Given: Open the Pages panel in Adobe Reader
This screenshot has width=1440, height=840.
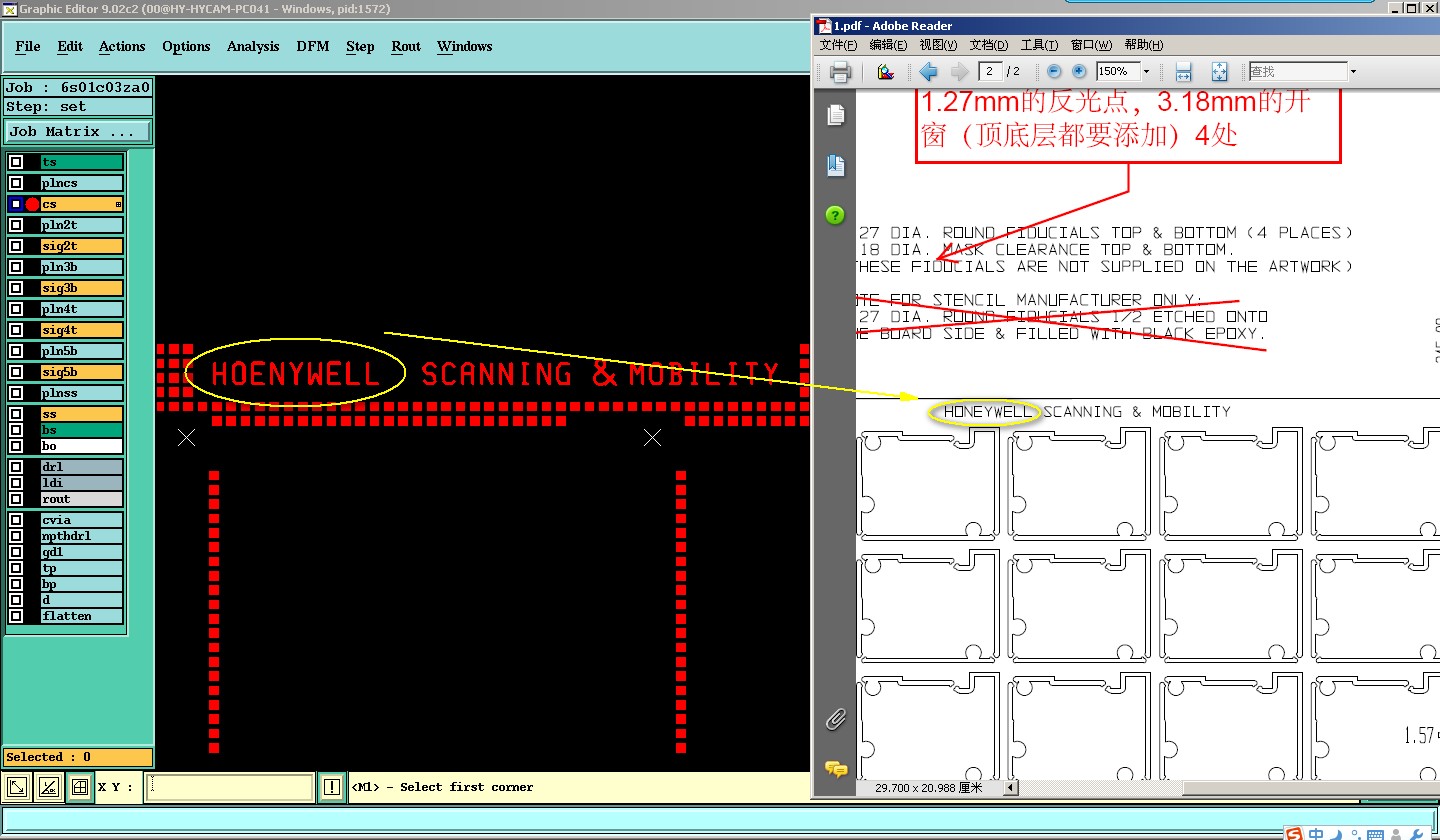Looking at the screenshot, I should click(836, 115).
